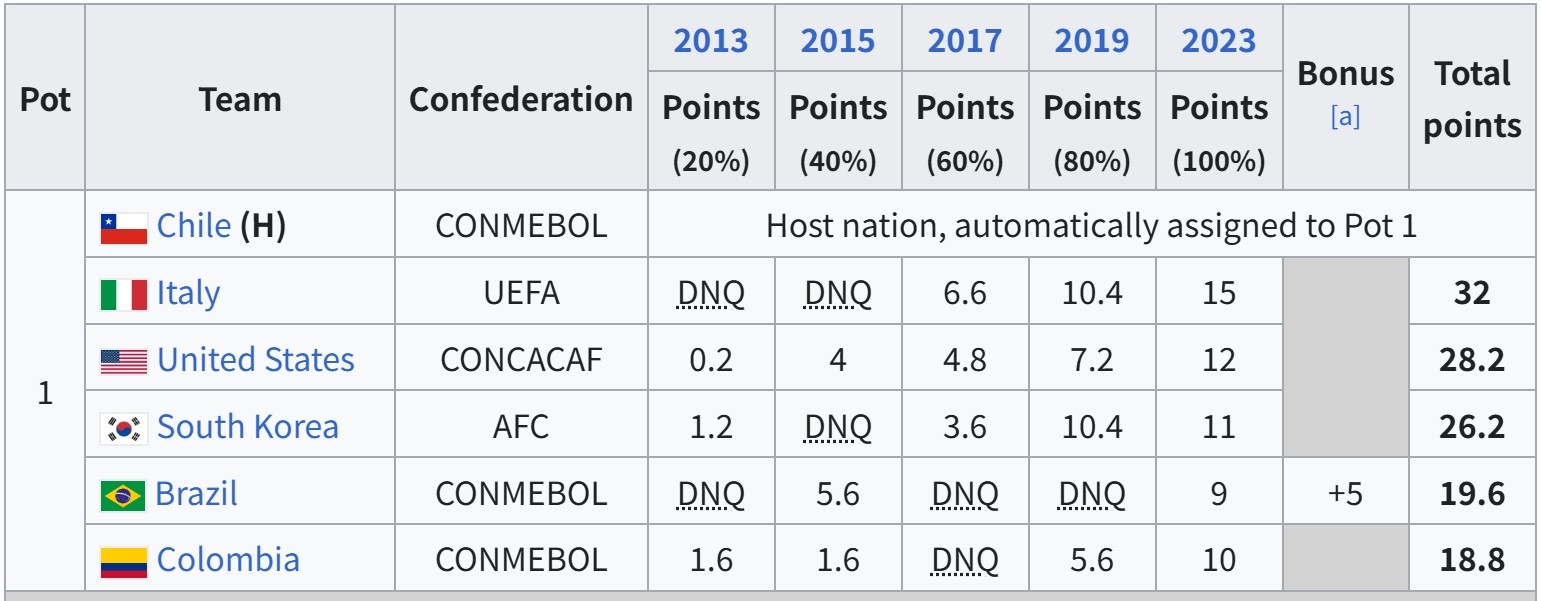Screen dimensions: 1541x601
Task: Click Italy's 2013 DNQ abbreviation
Action: coord(710,293)
